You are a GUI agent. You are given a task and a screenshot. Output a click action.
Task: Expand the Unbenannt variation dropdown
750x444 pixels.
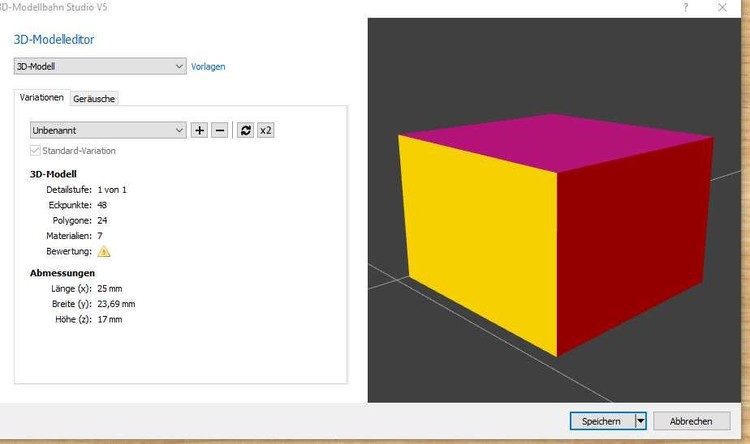pyautogui.click(x=108, y=130)
